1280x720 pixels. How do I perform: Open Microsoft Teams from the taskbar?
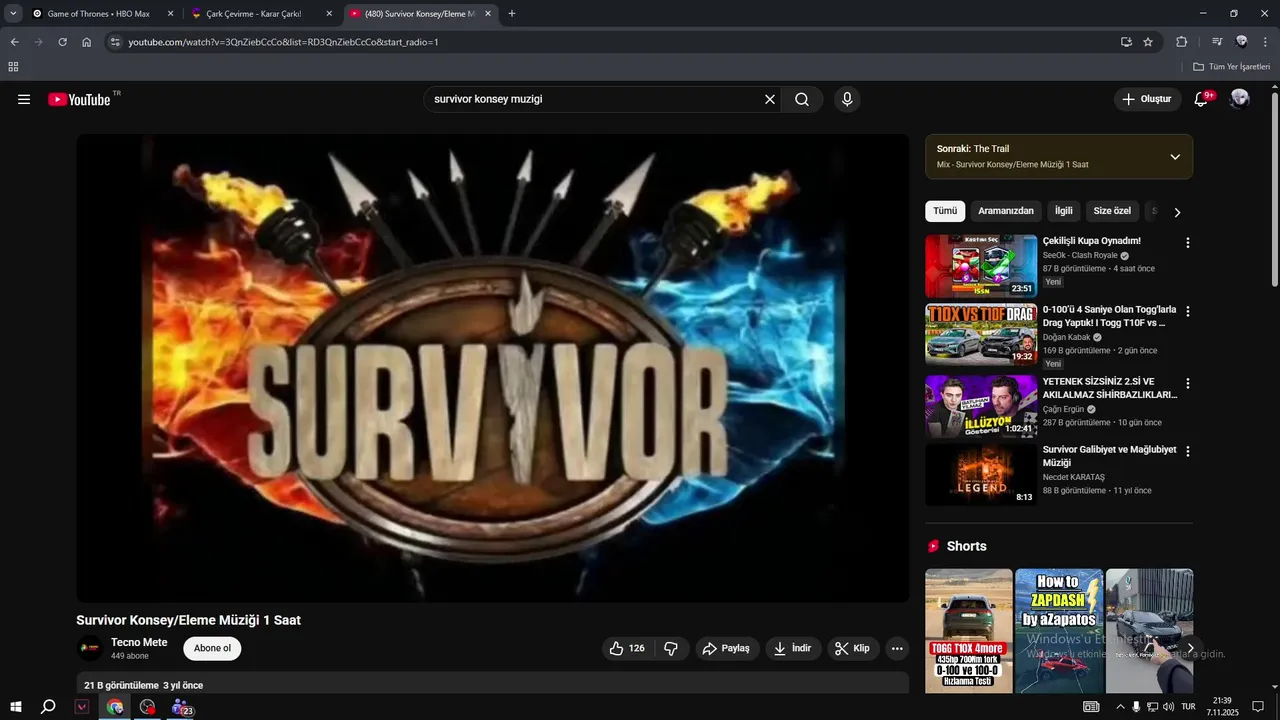pyautogui.click(x=181, y=707)
